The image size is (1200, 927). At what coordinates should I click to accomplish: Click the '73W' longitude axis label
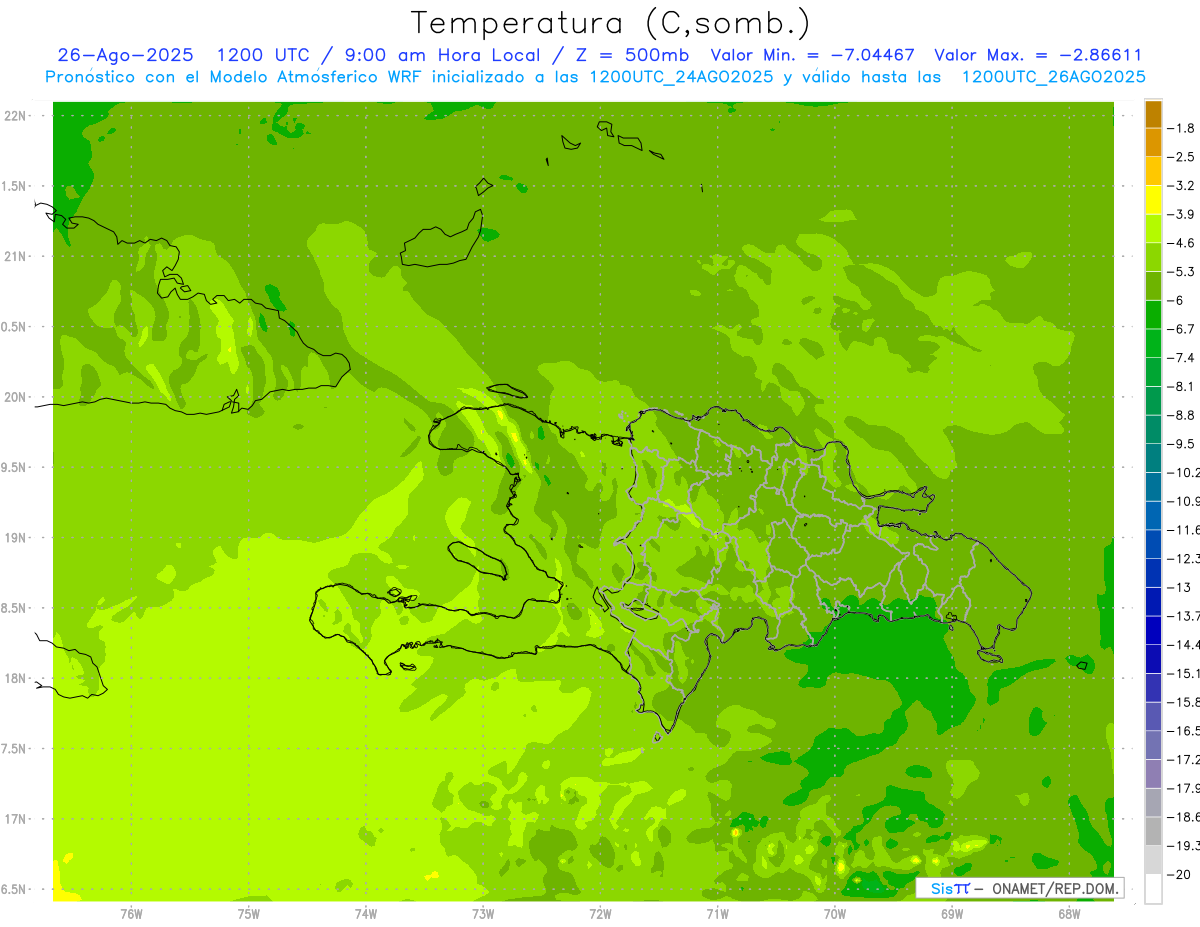coord(483,913)
